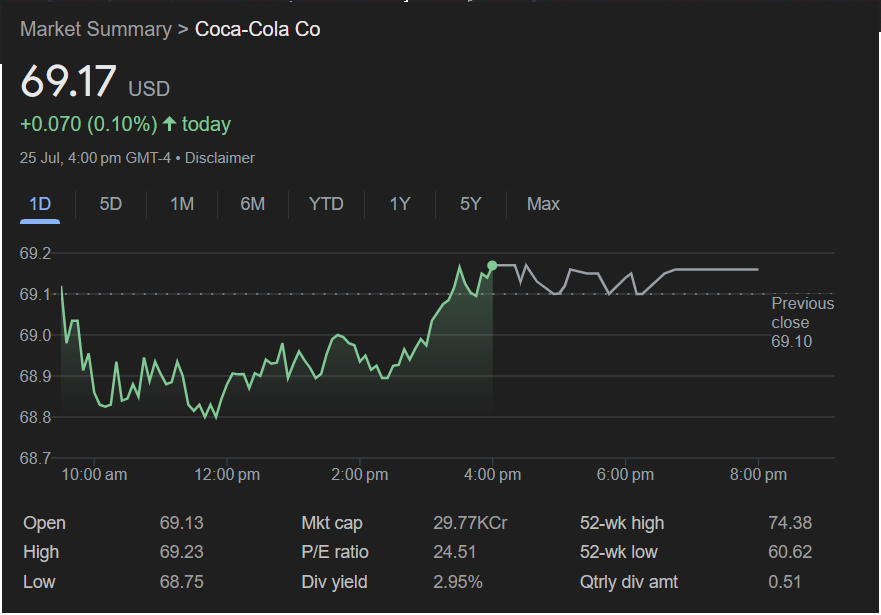Screen dimensions: 881x615
Task: Click the Low value 68.75
Action: (x=181, y=582)
